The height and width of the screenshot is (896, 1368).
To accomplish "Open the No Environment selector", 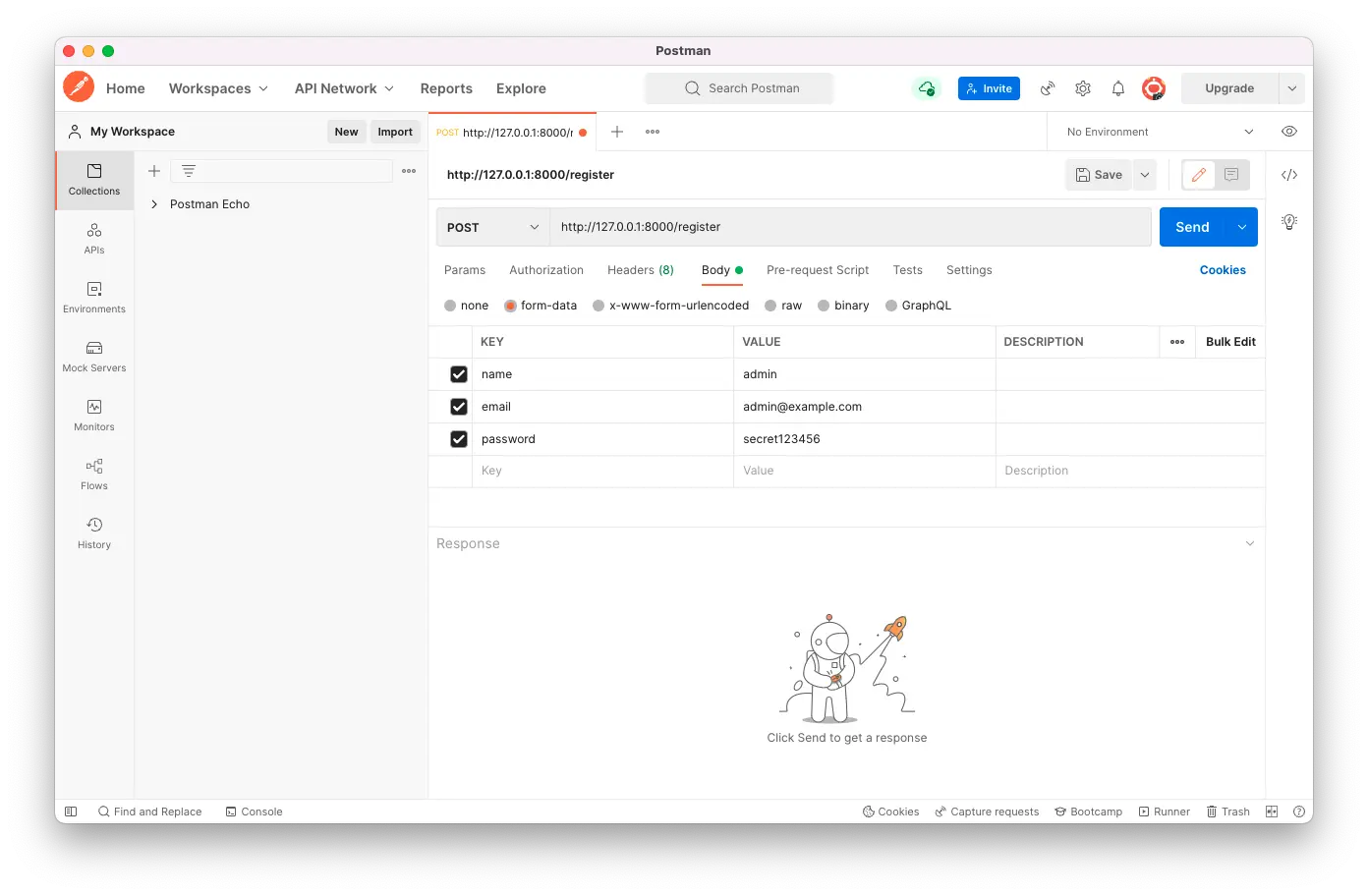I will click(1155, 131).
